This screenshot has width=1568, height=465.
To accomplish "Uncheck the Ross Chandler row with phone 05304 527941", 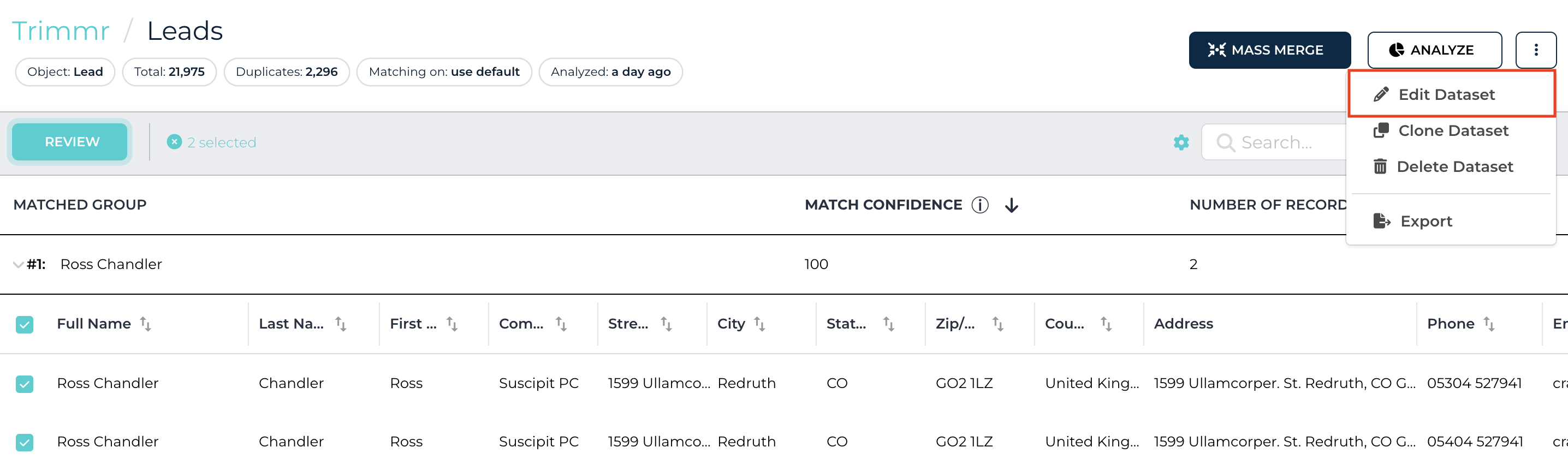I will (x=25, y=384).
